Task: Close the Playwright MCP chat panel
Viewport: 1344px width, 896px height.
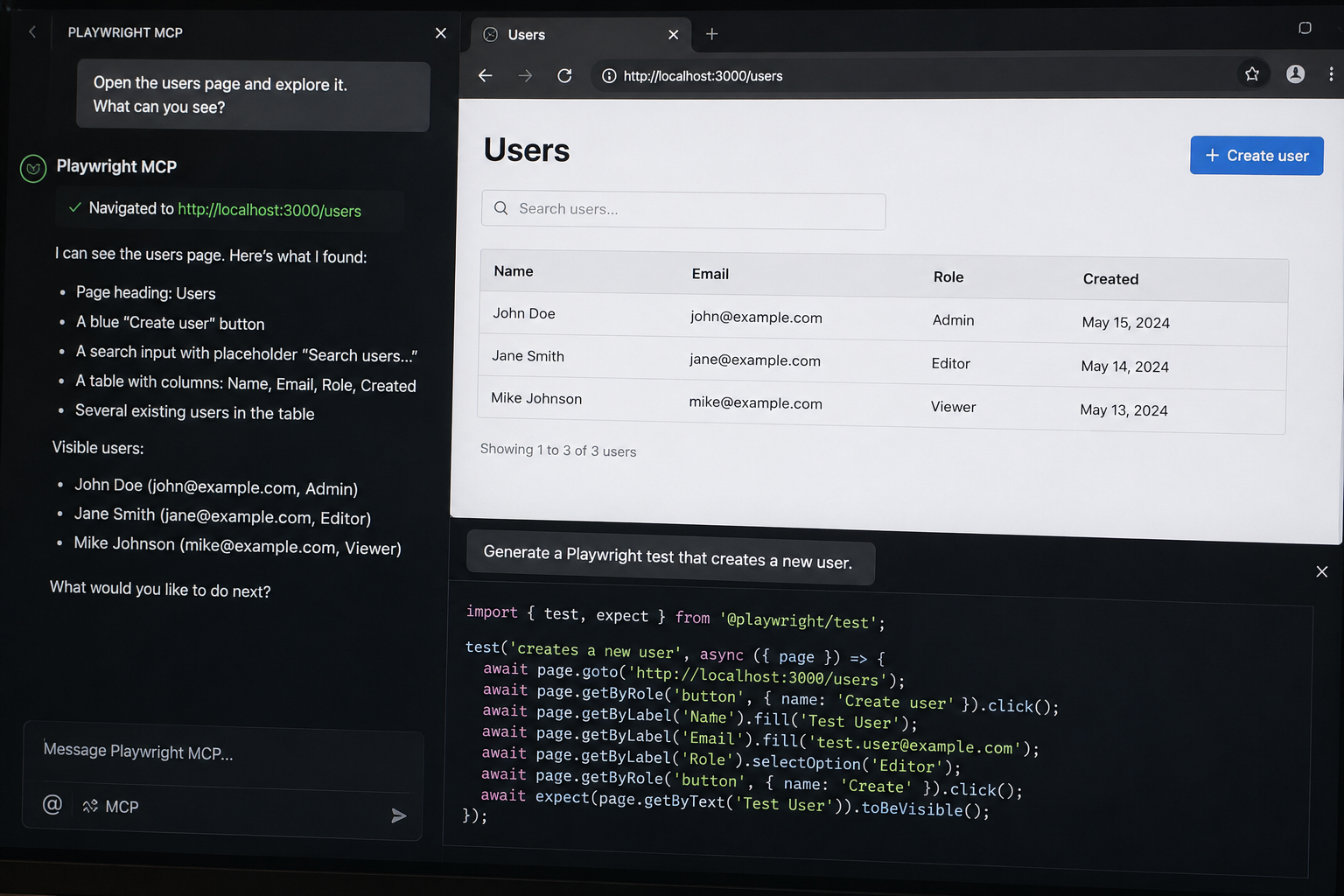Action: [x=441, y=33]
